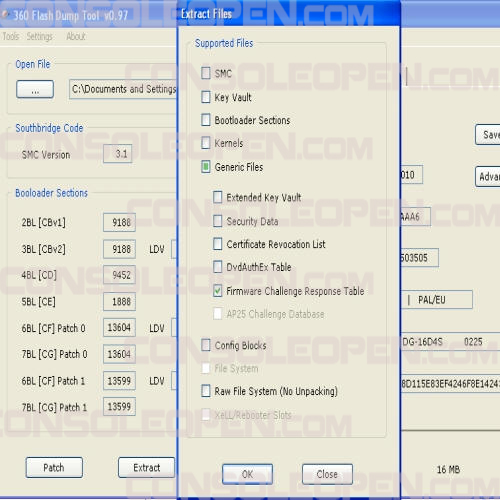Click the 2BL [CBv1] version field
This screenshot has width=500, height=500.
pyautogui.click(x=119, y=222)
